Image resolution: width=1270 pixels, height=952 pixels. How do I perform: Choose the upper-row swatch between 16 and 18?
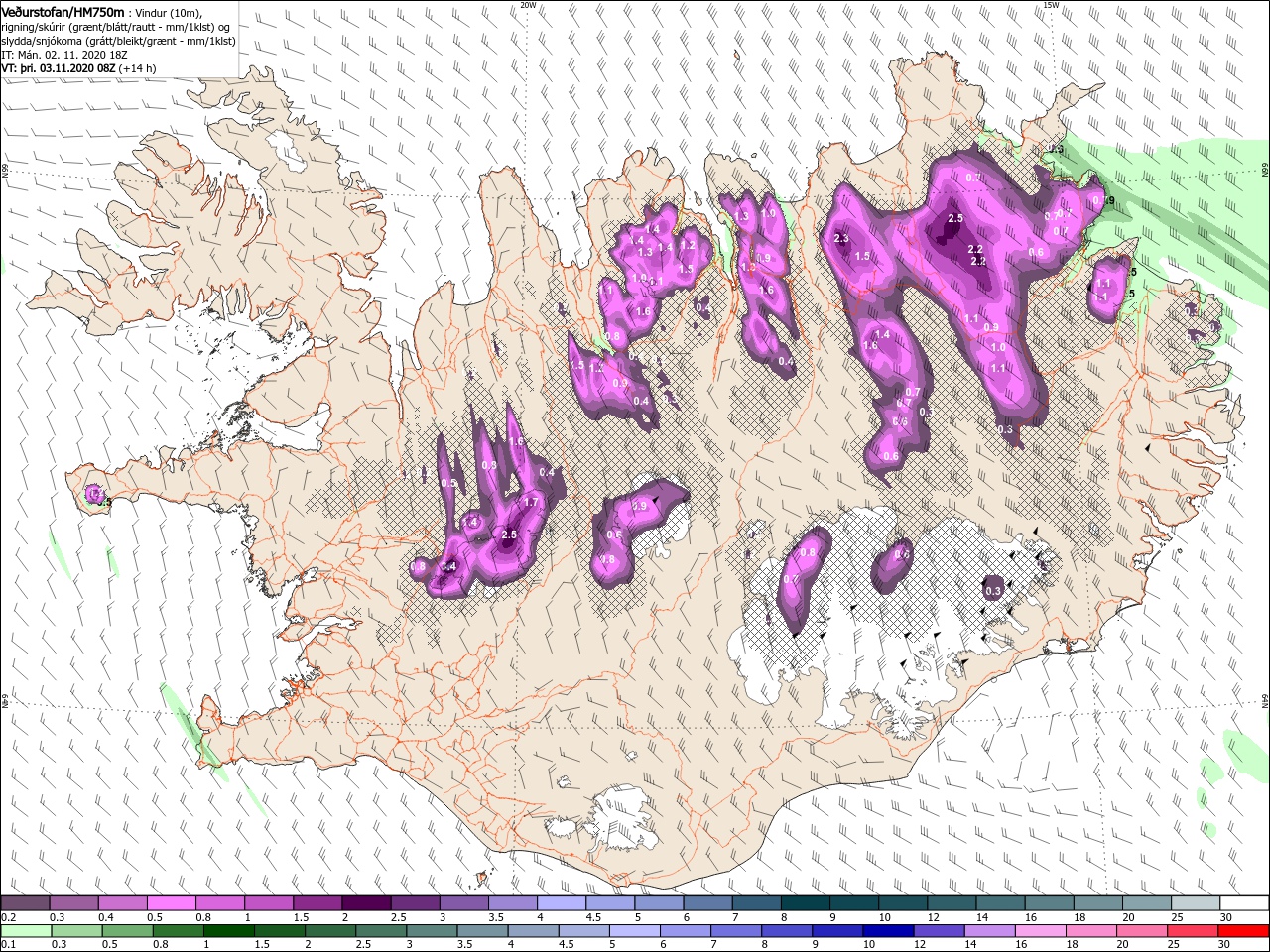coord(1050,903)
